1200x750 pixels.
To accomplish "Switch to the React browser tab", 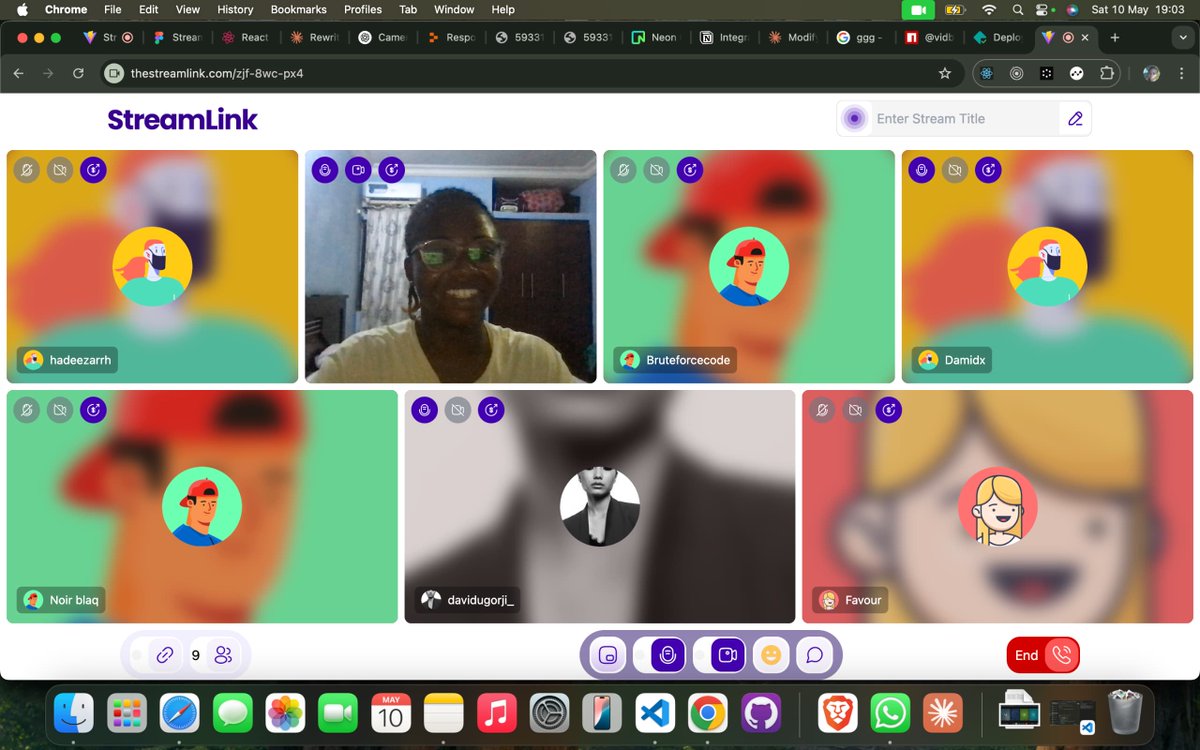I will (245, 37).
